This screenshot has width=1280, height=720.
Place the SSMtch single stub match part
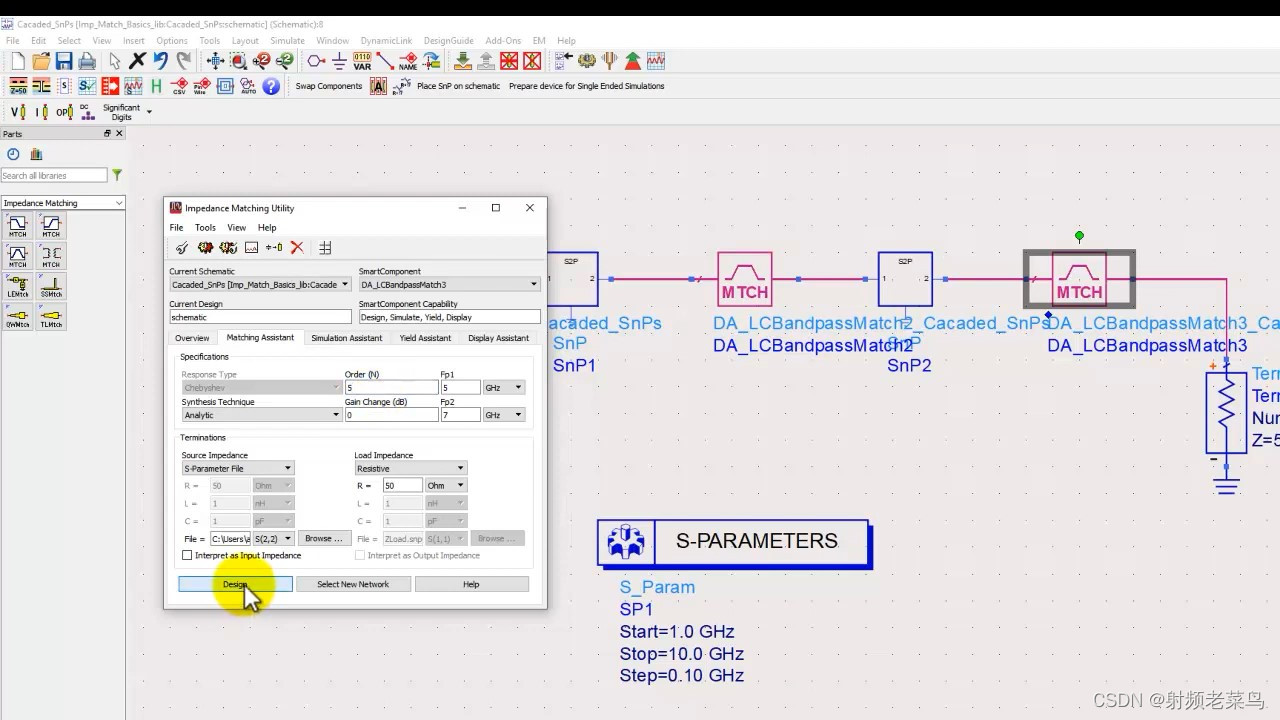pos(50,286)
